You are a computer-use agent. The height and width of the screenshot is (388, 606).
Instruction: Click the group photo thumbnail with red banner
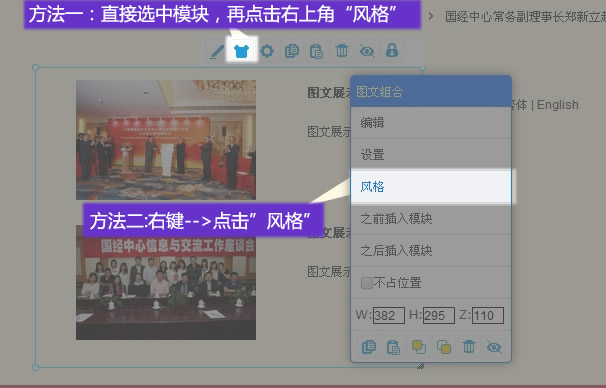[166, 282]
